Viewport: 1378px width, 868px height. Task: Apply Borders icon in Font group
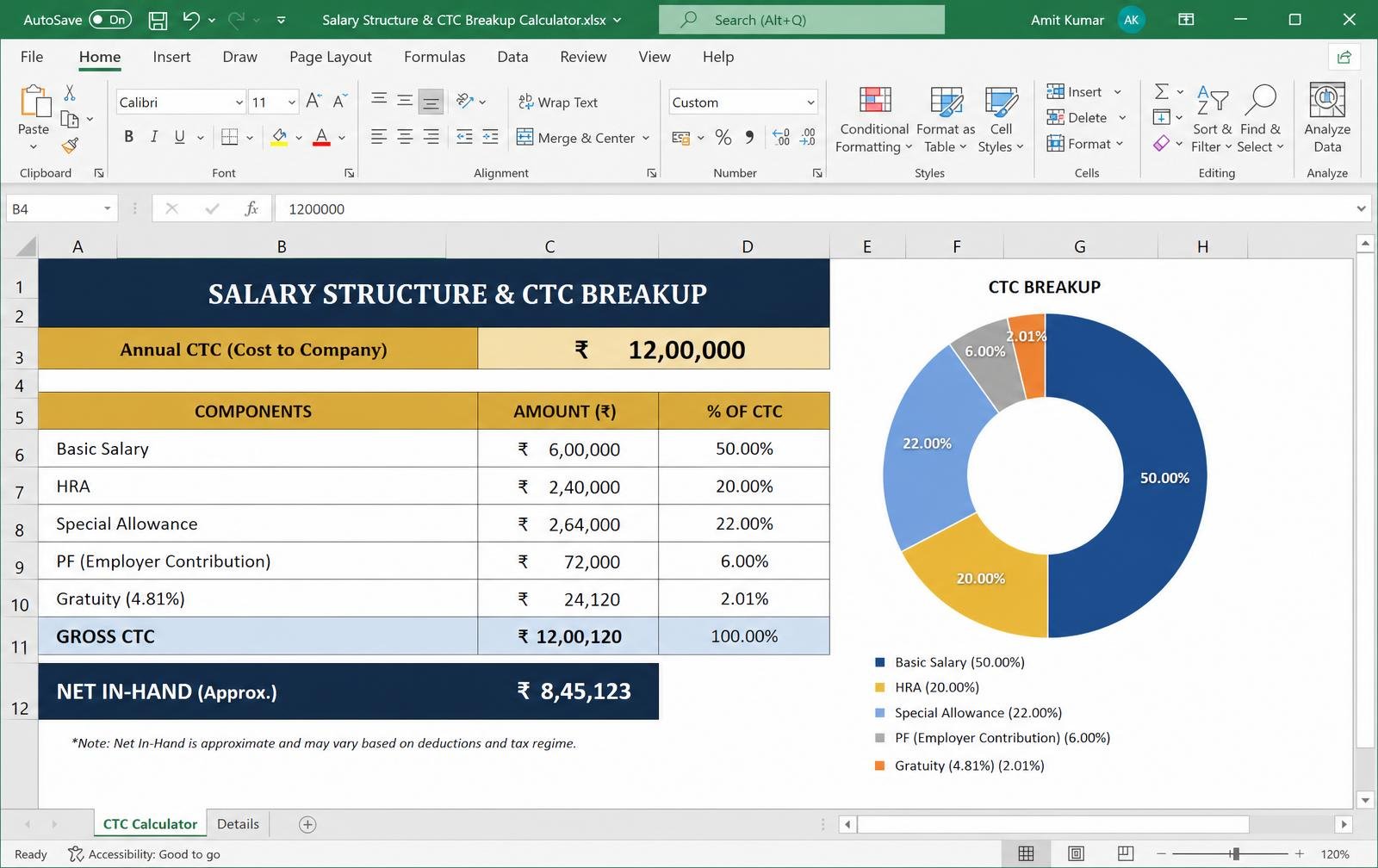[229, 137]
